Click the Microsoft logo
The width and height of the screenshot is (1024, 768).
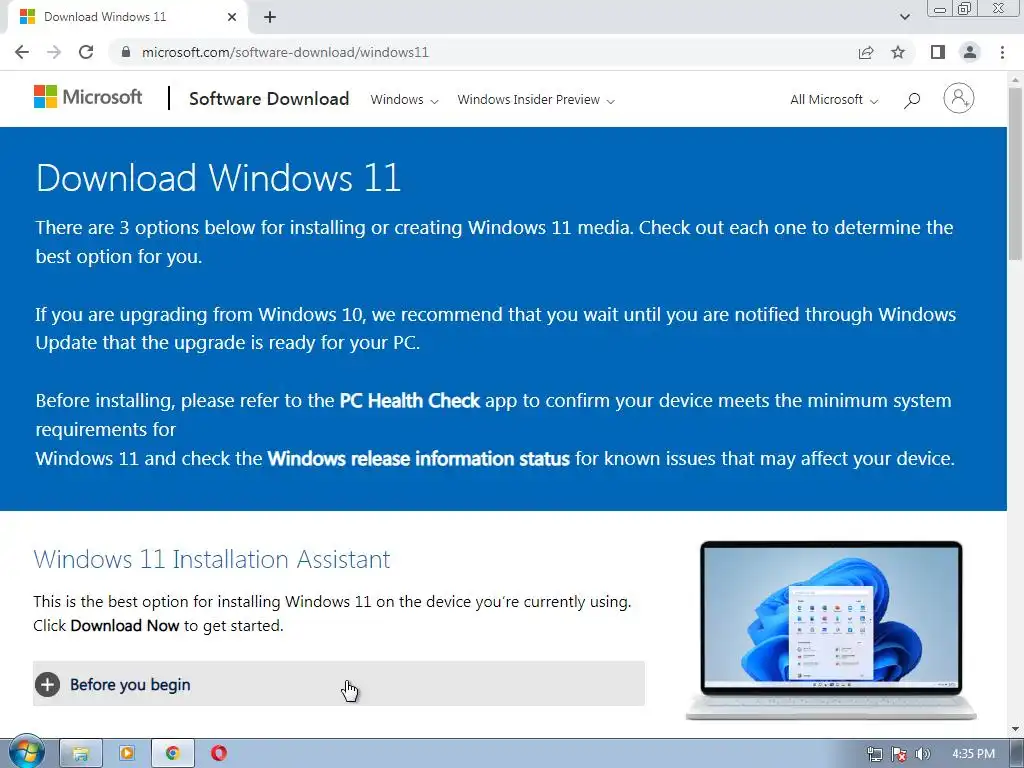[x=88, y=97]
